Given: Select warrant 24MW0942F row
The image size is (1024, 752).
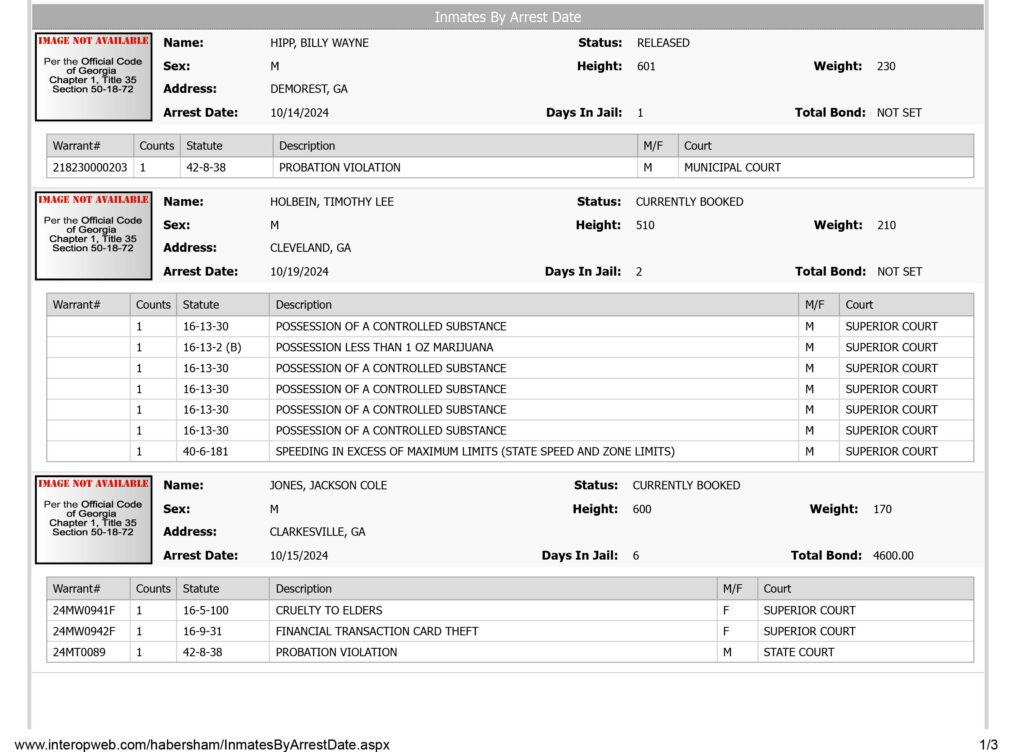Looking at the screenshot, I should 510,631.
